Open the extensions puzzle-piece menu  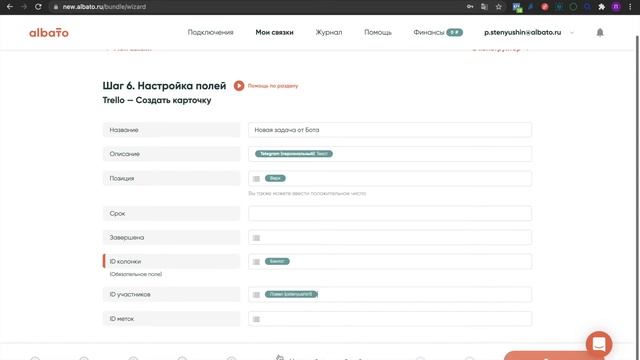(x=601, y=7)
